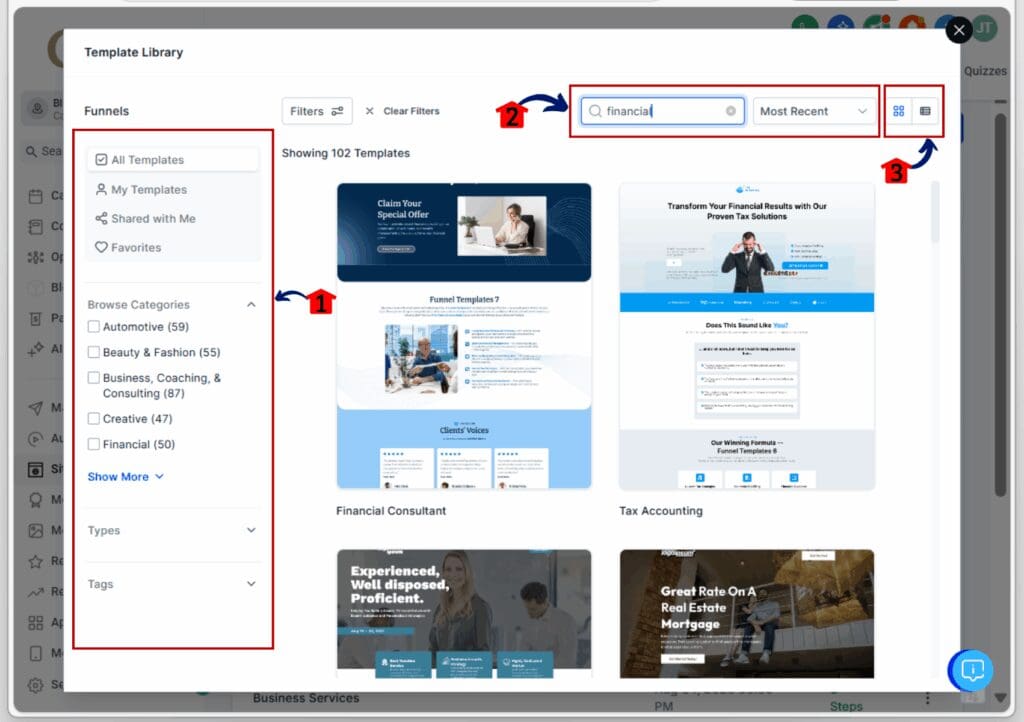Tick the Financial category checkbox
This screenshot has width=1024, height=722.
pos(94,444)
